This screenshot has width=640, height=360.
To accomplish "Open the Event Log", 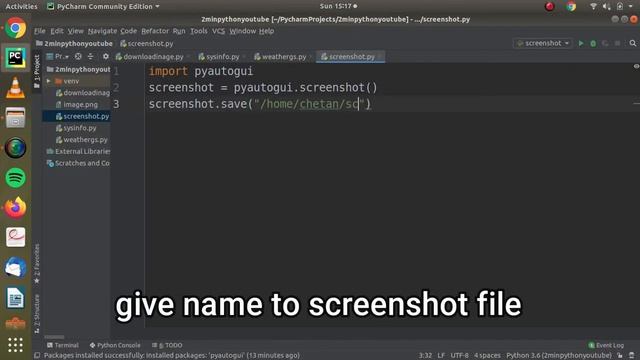I will (606, 345).
